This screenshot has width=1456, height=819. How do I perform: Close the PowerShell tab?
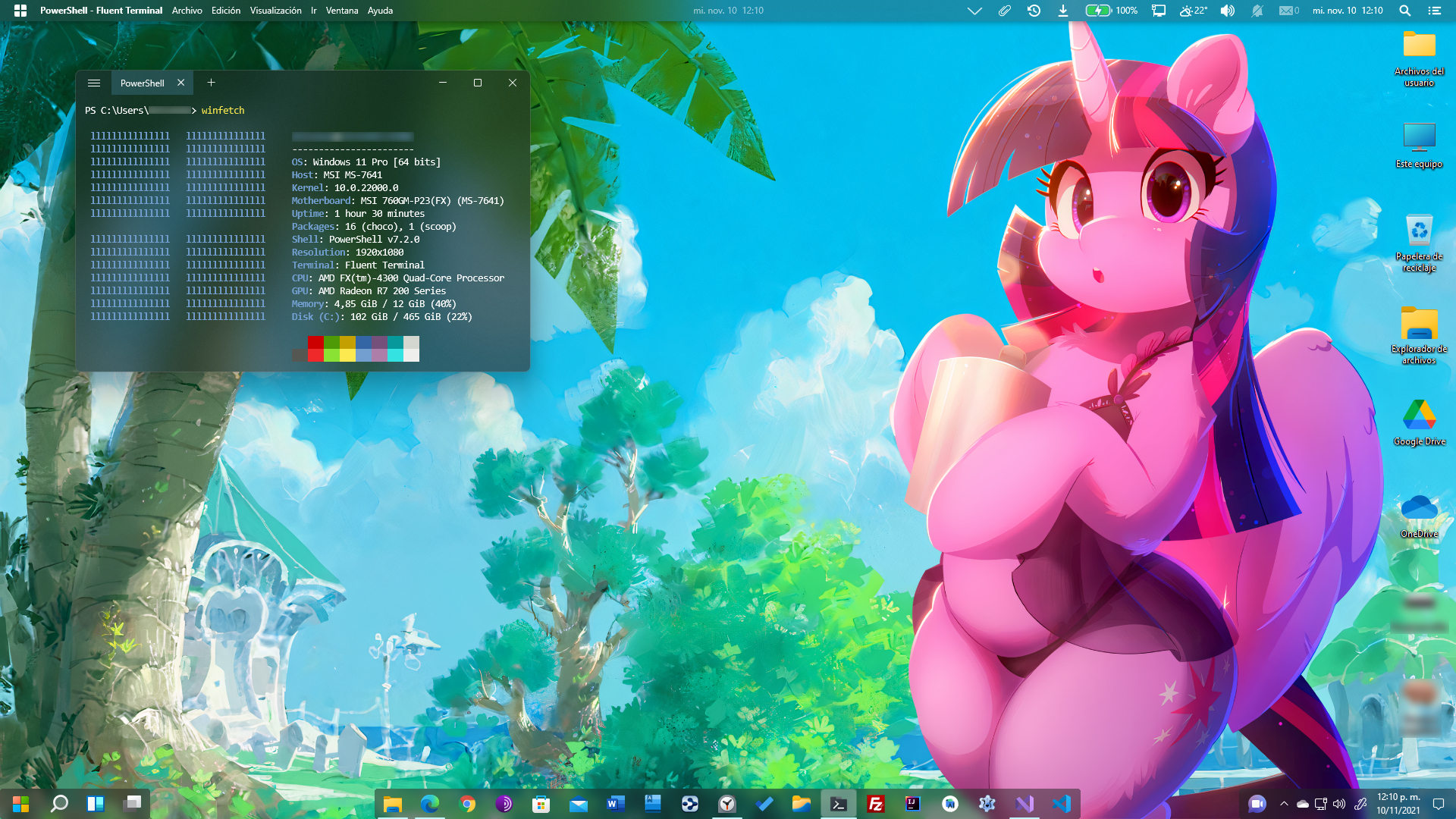coord(180,83)
